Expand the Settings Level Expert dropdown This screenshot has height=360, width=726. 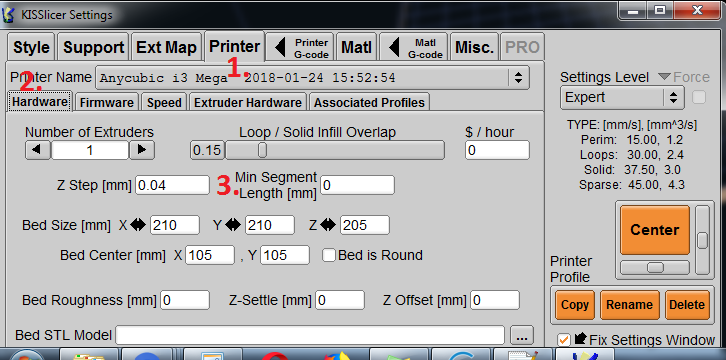[x=673, y=98]
